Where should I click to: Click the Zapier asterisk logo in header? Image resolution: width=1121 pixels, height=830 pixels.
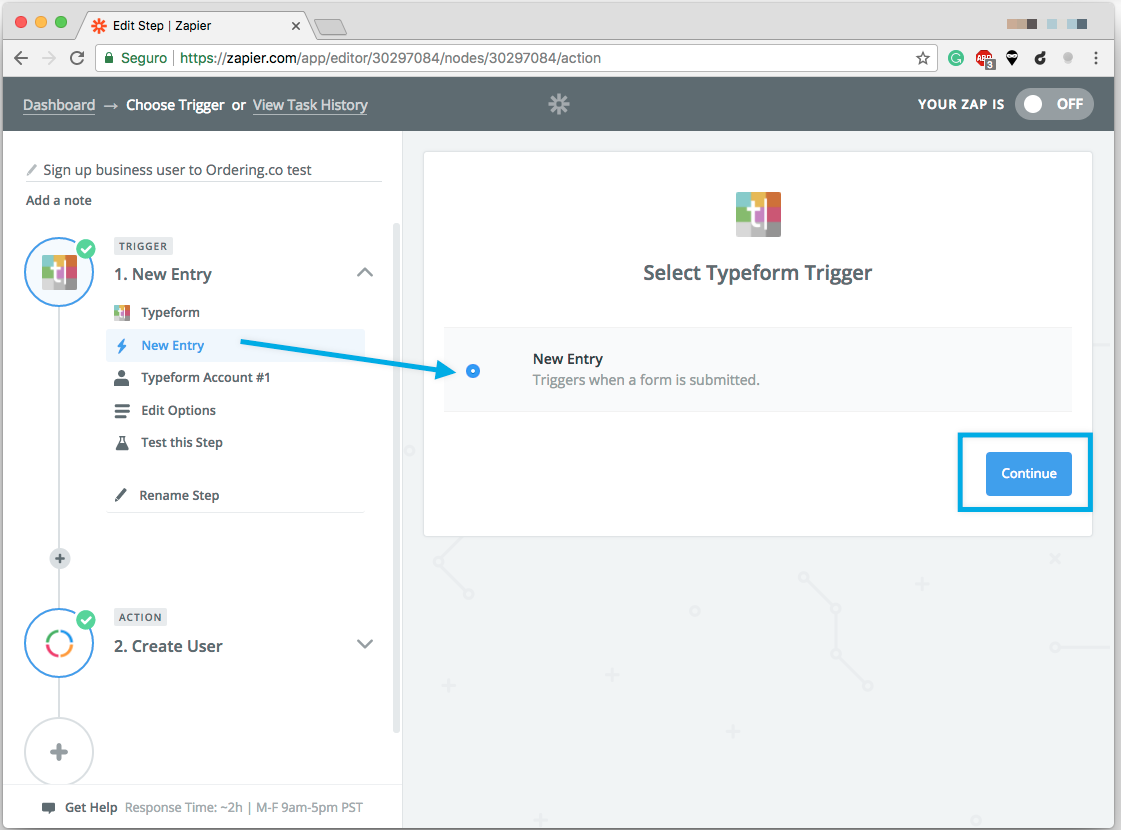coord(558,104)
